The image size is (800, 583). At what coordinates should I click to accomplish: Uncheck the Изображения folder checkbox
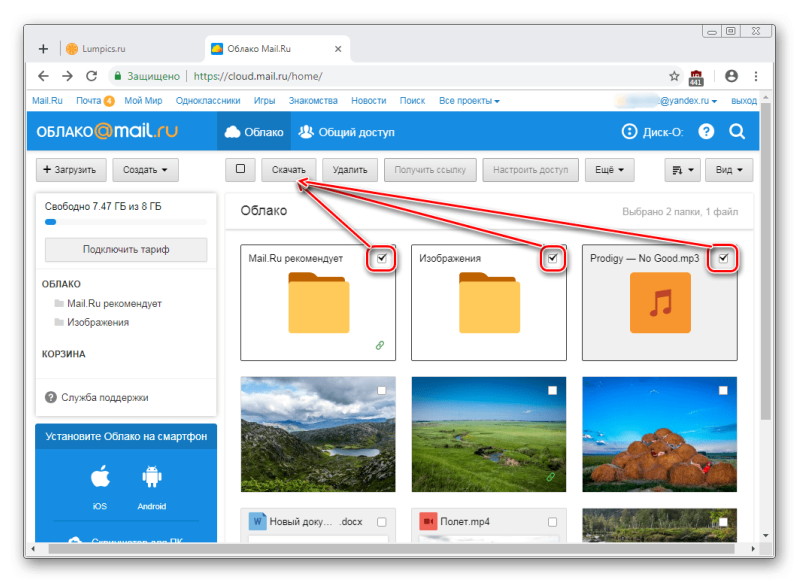[x=553, y=258]
